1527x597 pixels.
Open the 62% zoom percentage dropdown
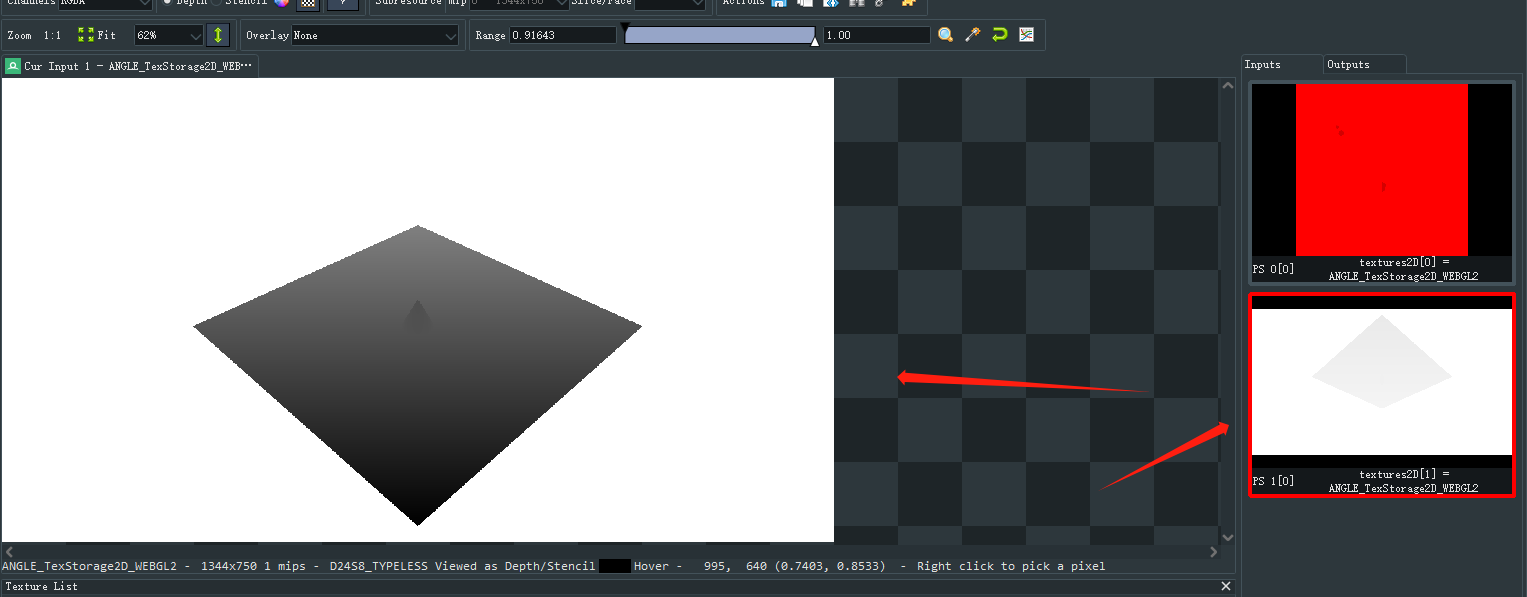(169, 35)
